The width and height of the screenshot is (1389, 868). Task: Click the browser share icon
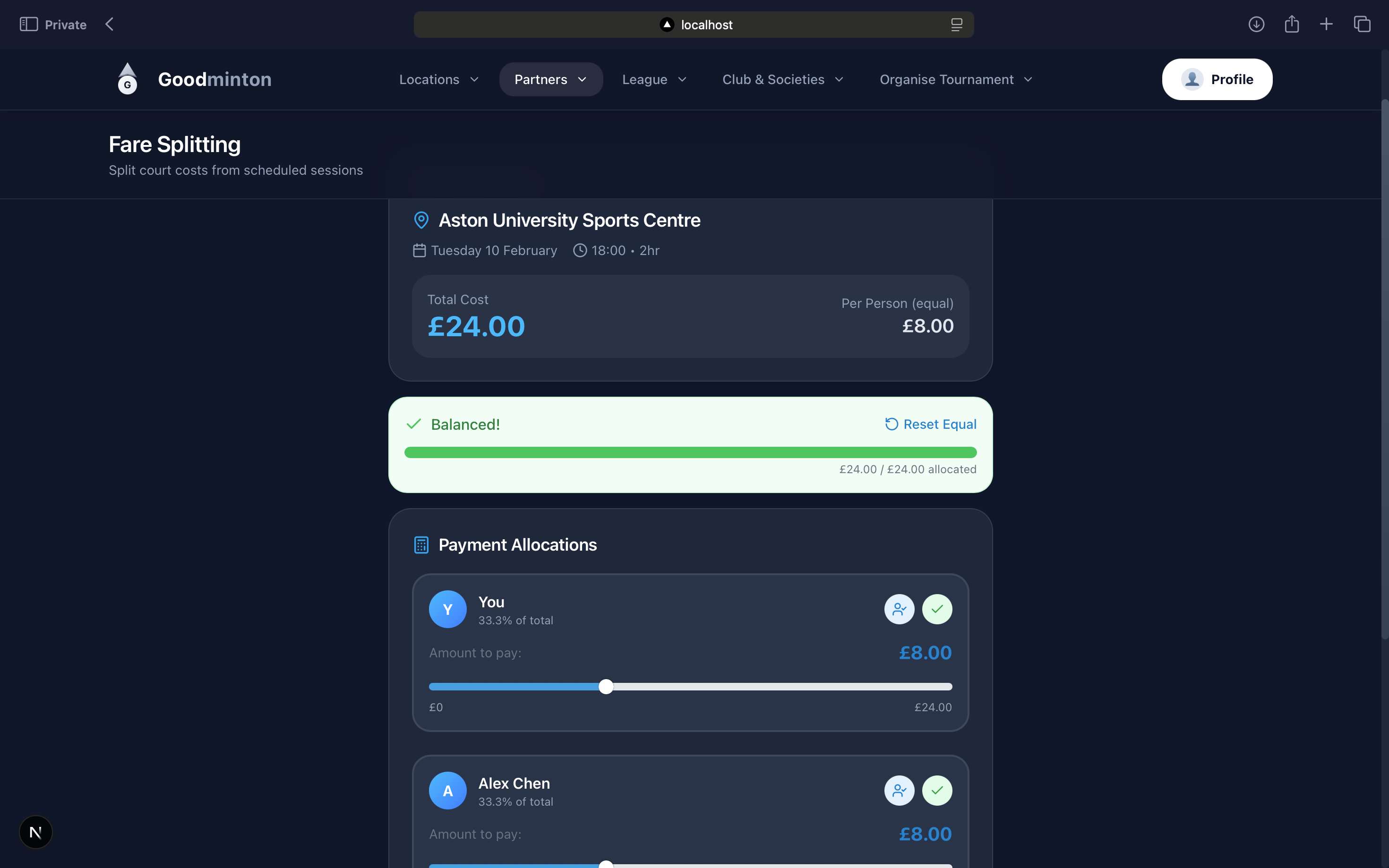pyautogui.click(x=1291, y=24)
